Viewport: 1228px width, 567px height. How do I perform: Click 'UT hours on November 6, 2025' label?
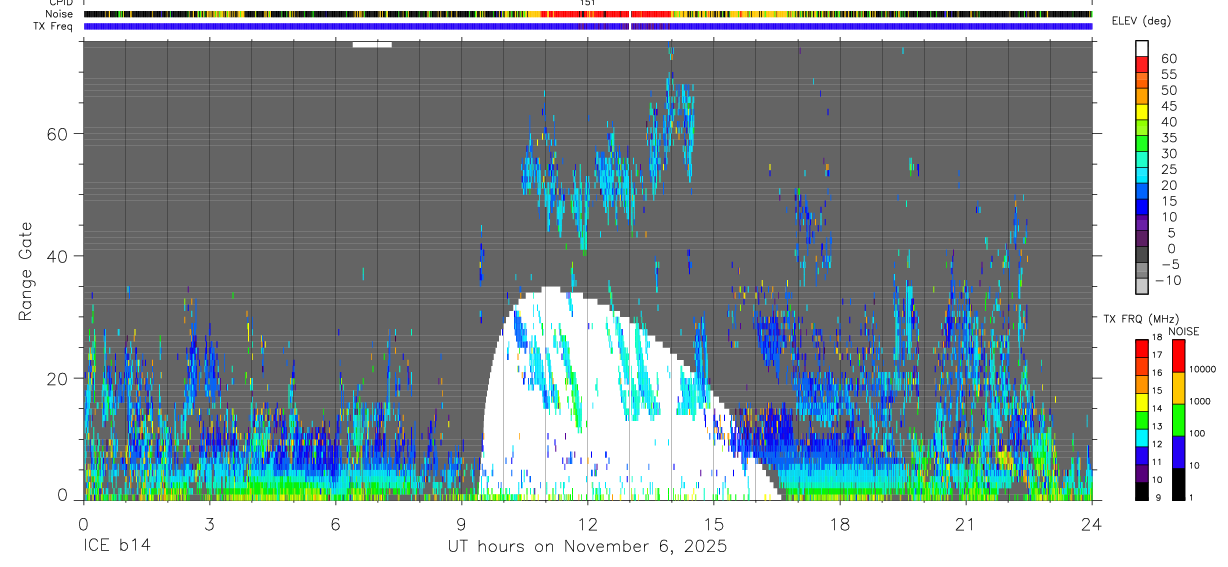pos(586,547)
